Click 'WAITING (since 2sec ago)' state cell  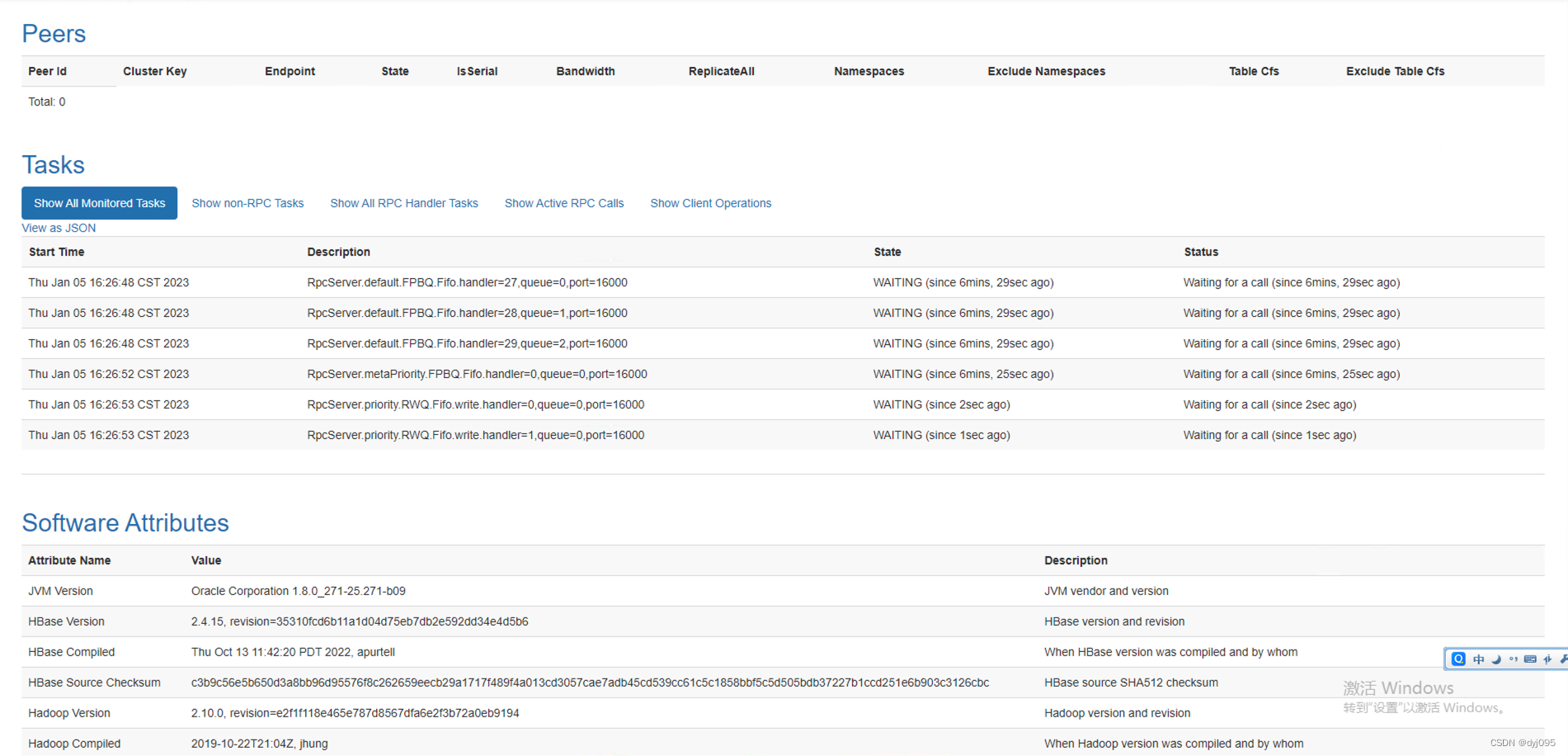tap(941, 404)
